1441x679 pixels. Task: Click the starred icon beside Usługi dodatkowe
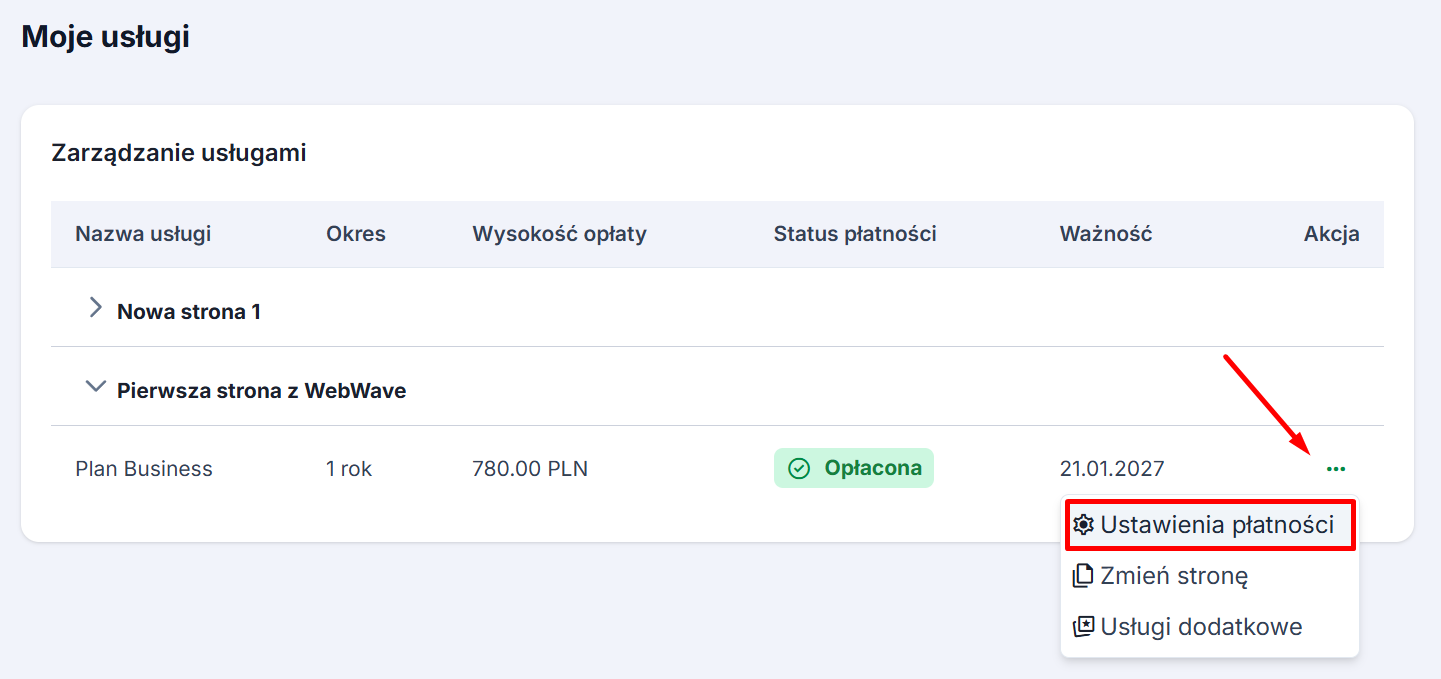click(1083, 627)
